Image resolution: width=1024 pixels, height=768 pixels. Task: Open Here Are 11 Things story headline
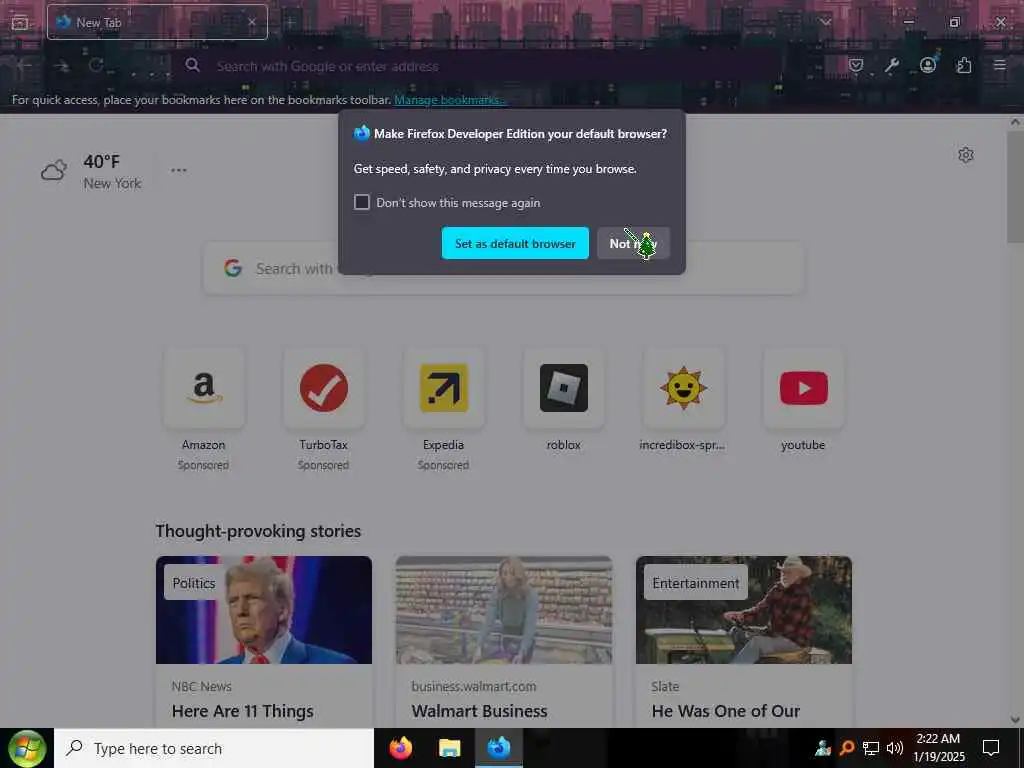(x=243, y=711)
